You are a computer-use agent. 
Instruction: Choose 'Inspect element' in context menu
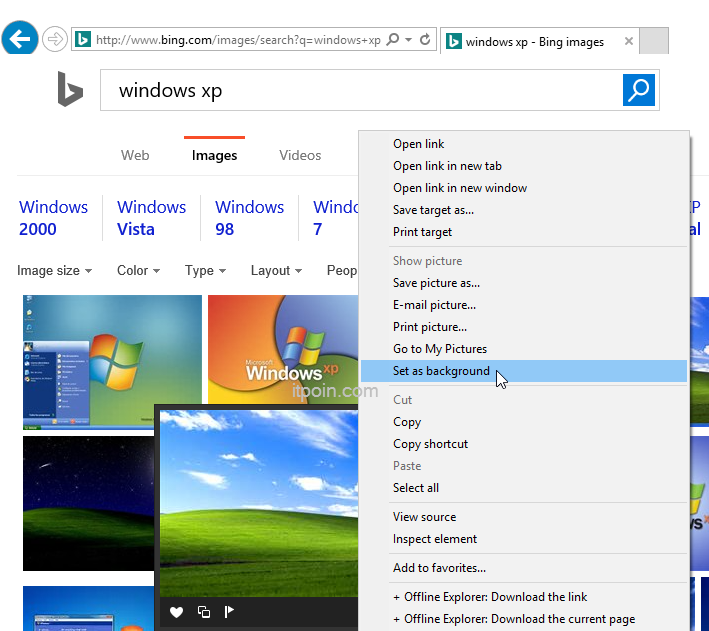pyautogui.click(x=524, y=539)
